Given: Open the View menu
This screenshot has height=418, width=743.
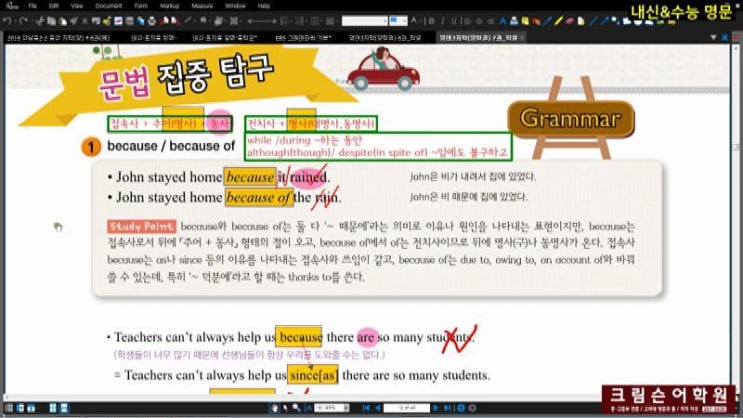Looking at the screenshot, I should click(x=77, y=6).
